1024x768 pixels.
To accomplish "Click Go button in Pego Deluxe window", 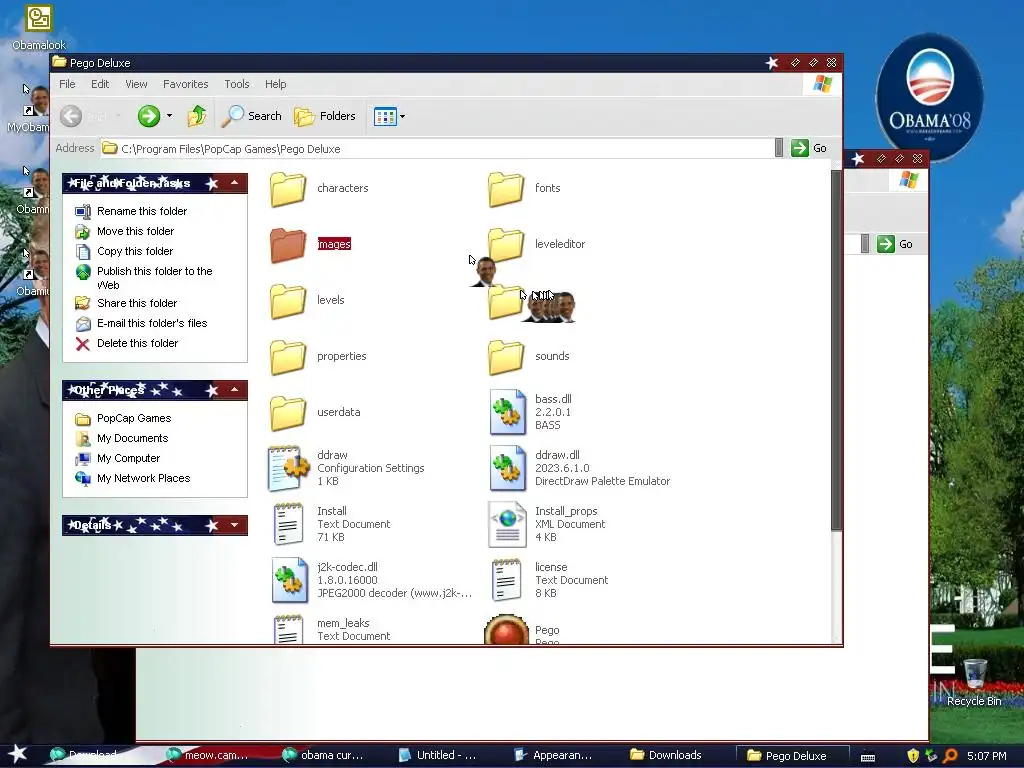I will 810,148.
